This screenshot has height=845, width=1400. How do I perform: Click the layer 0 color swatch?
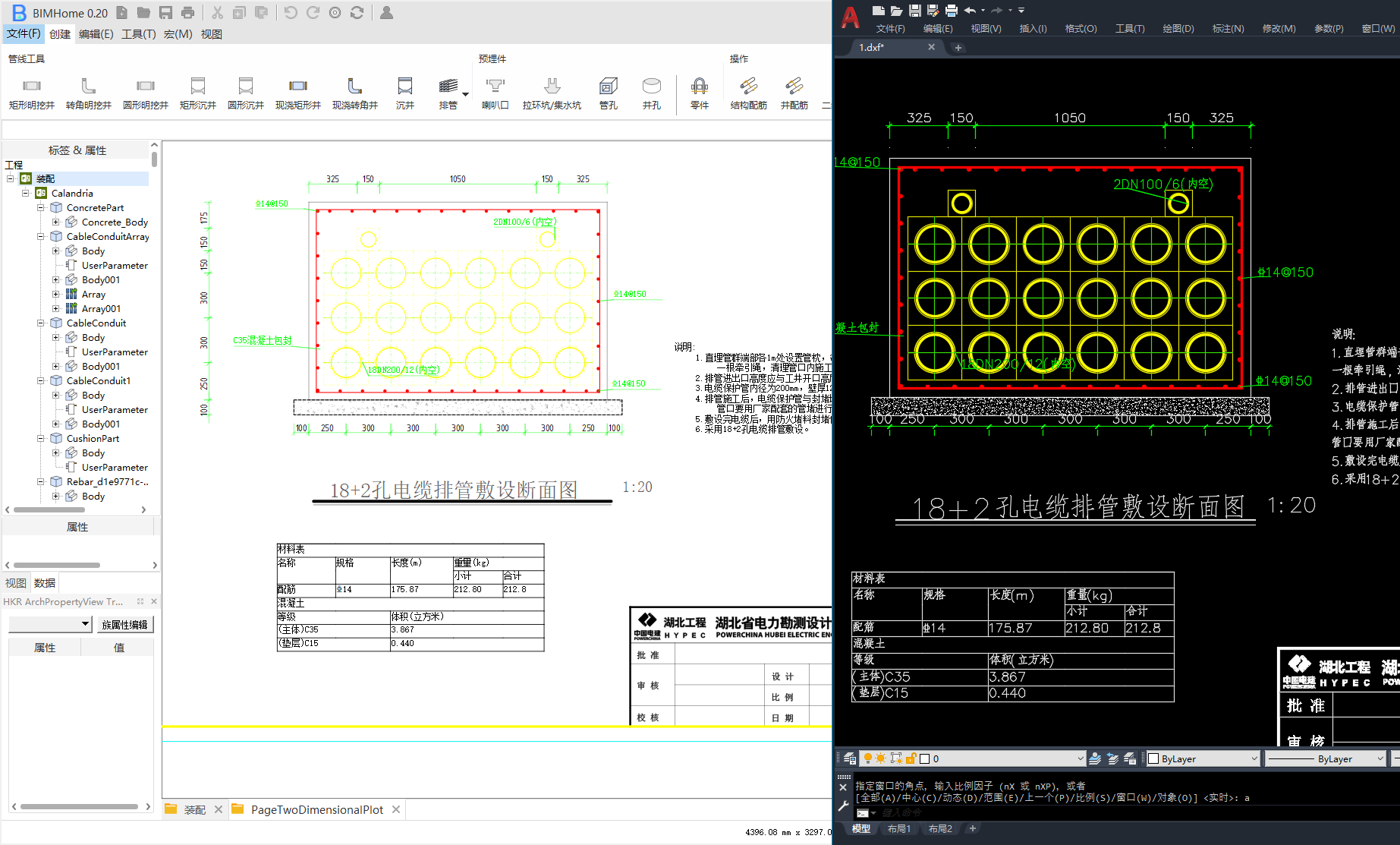924,758
